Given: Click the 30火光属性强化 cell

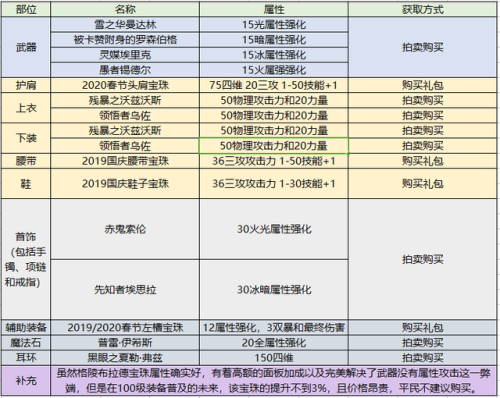Looking at the screenshot, I should coord(274,229).
